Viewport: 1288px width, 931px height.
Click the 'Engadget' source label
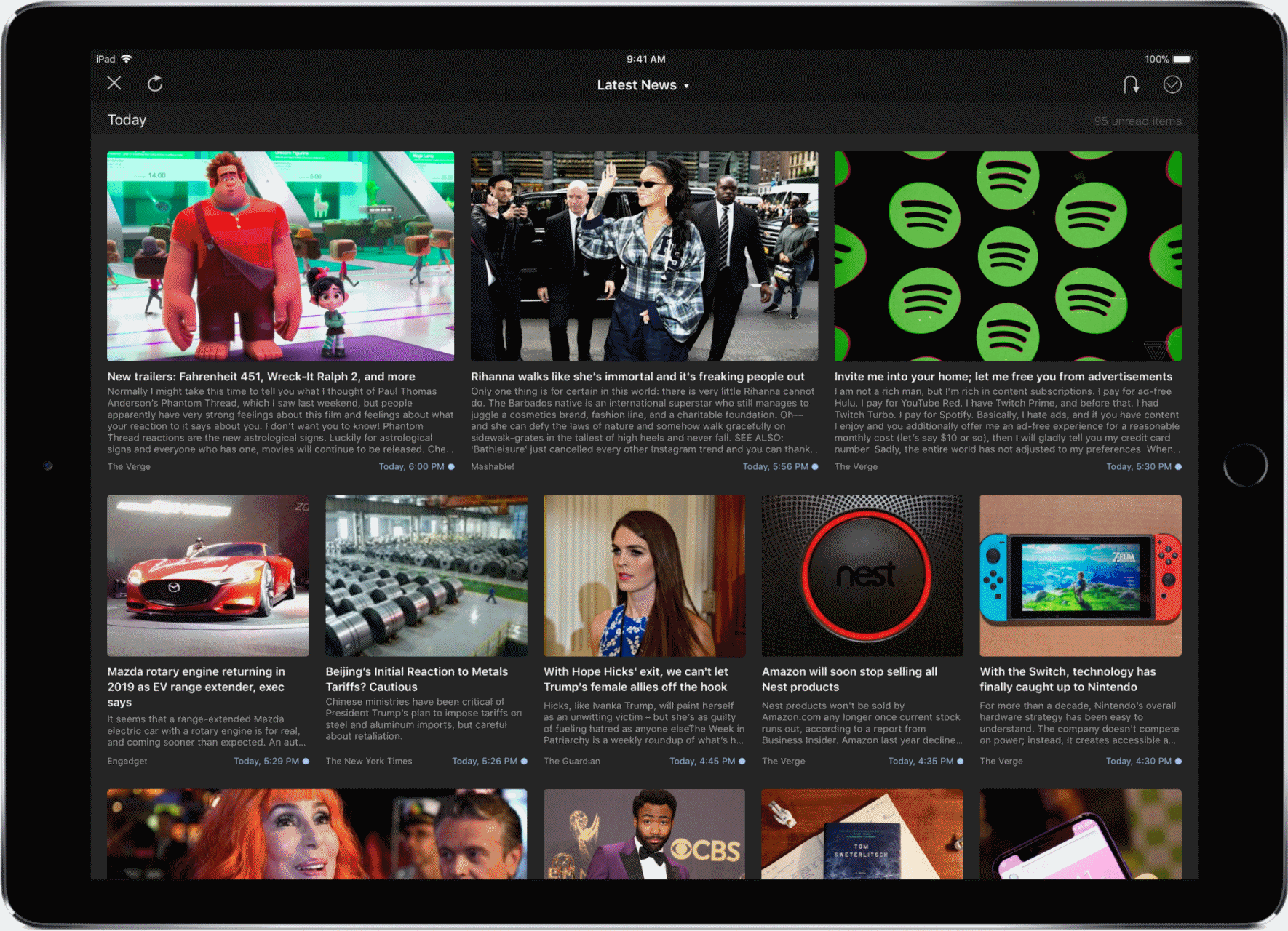pyautogui.click(x=127, y=762)
